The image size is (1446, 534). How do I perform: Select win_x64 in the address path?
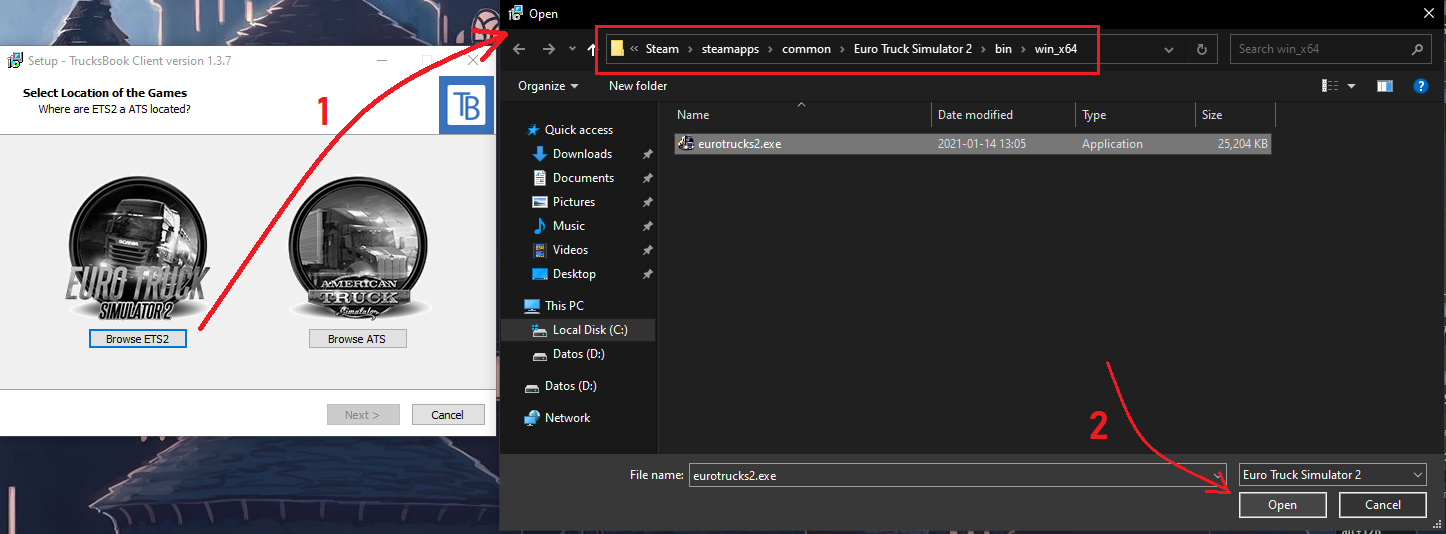click(x=1055, y=49)
